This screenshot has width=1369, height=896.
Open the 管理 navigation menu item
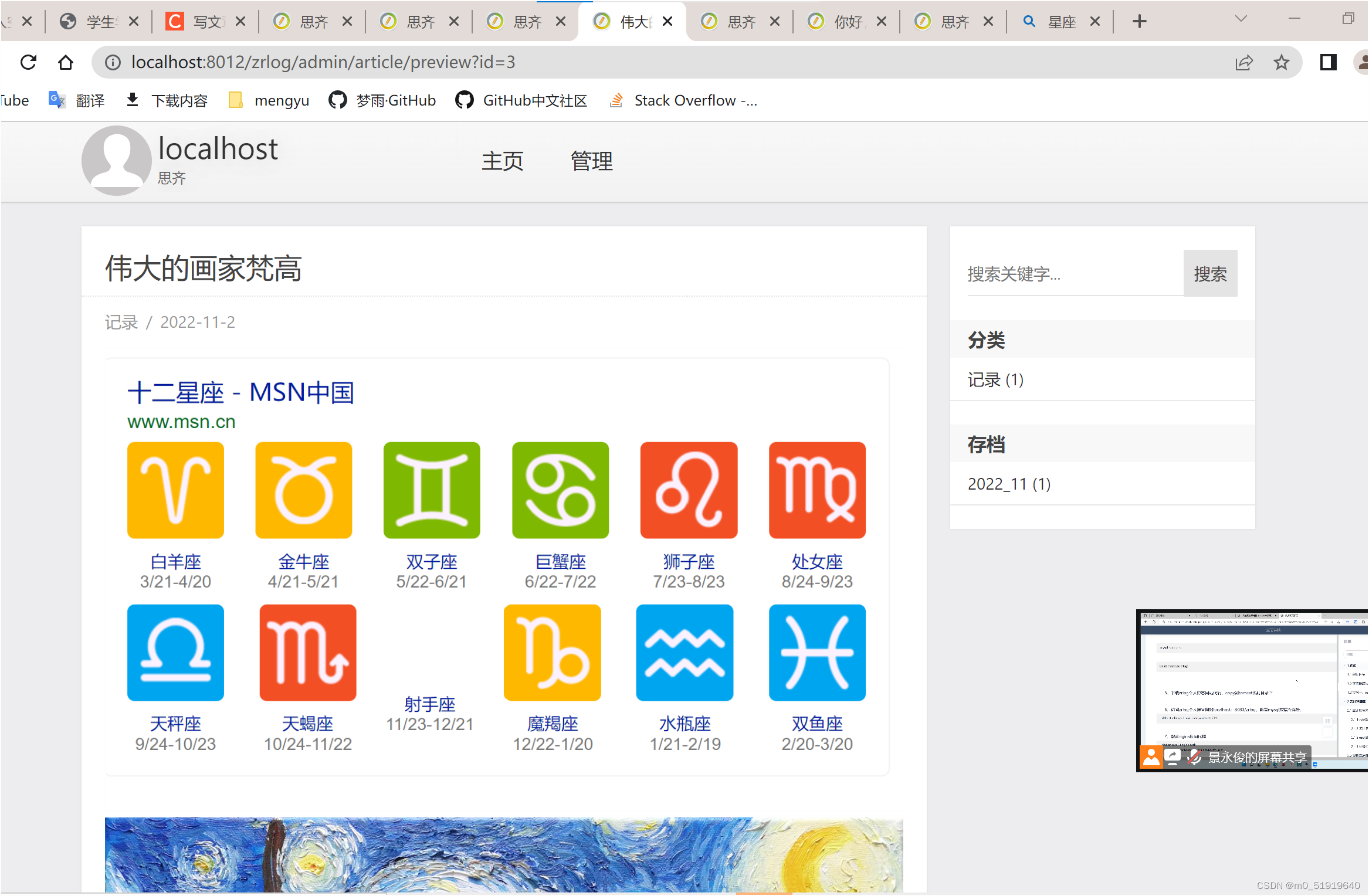[x=591, y=161]
